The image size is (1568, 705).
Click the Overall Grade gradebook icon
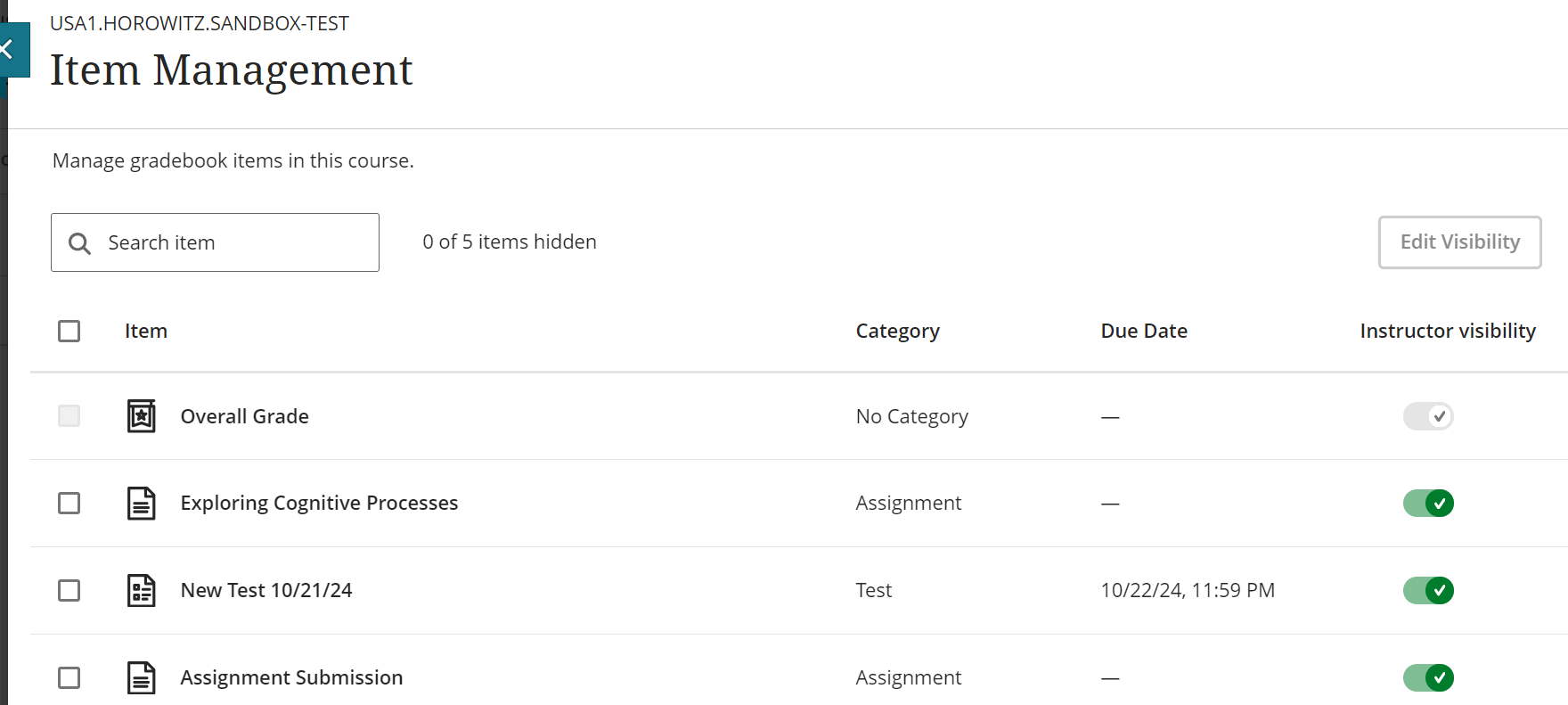(x=141, y=416)
